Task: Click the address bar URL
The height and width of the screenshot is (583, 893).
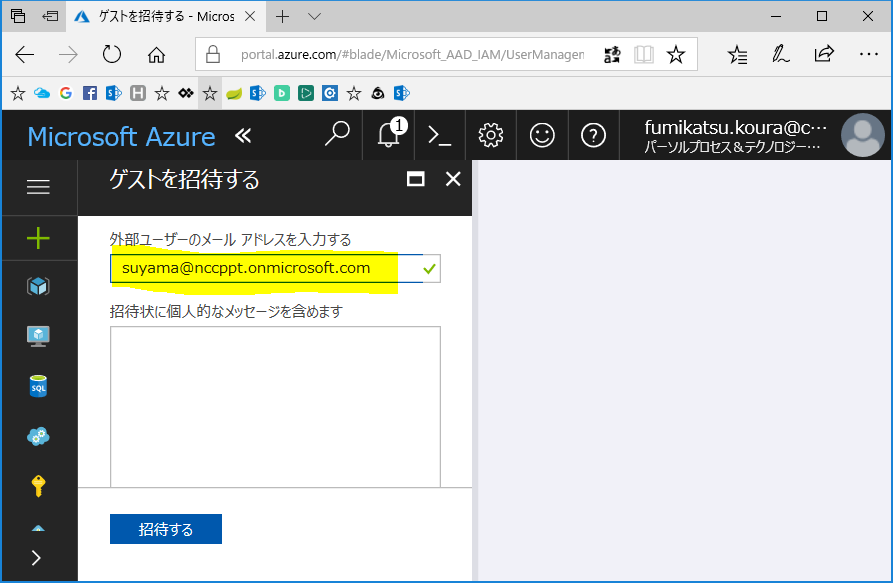Action: tap(412, 55)
